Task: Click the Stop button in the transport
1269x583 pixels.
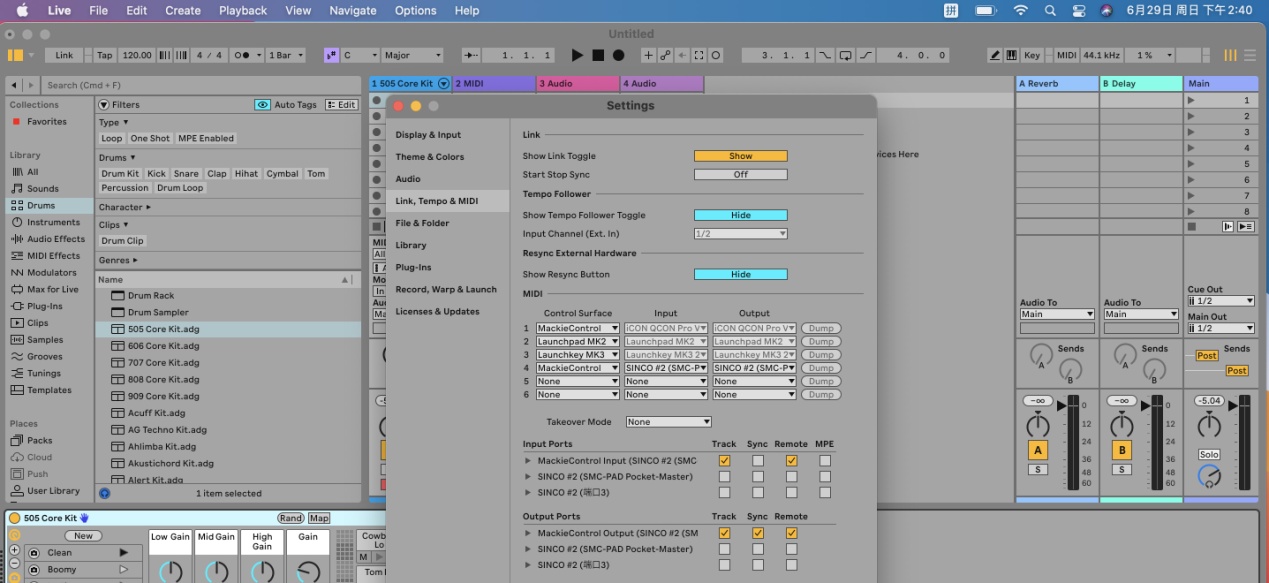Action: point(598,56)
